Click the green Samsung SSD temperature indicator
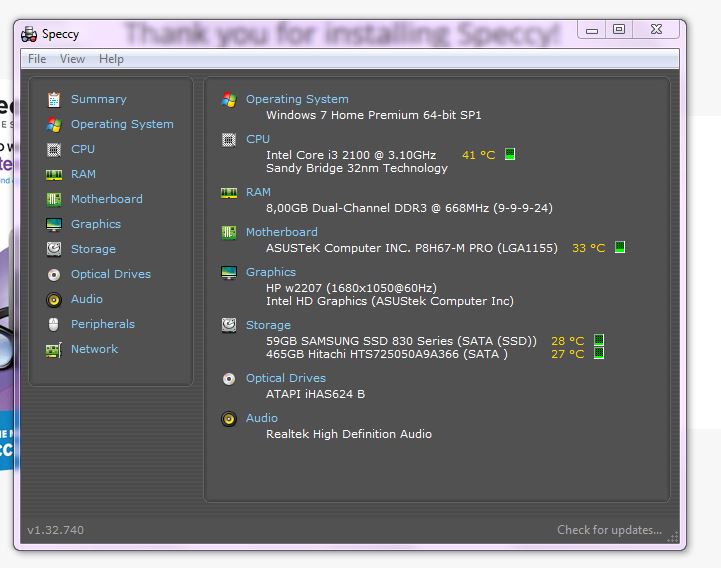 coord(599,340)
